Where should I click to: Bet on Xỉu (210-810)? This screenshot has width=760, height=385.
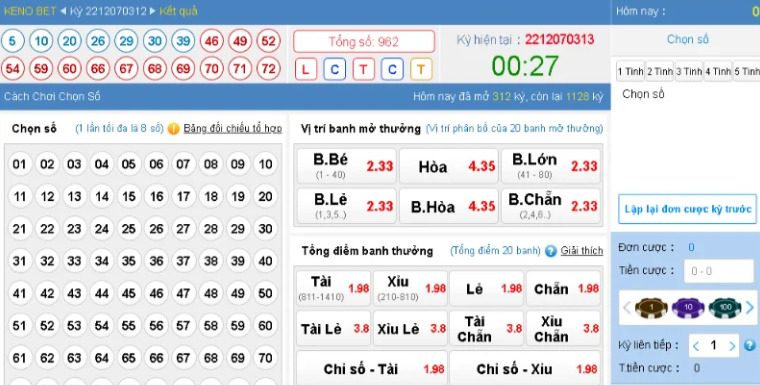(x=410, y=288)
